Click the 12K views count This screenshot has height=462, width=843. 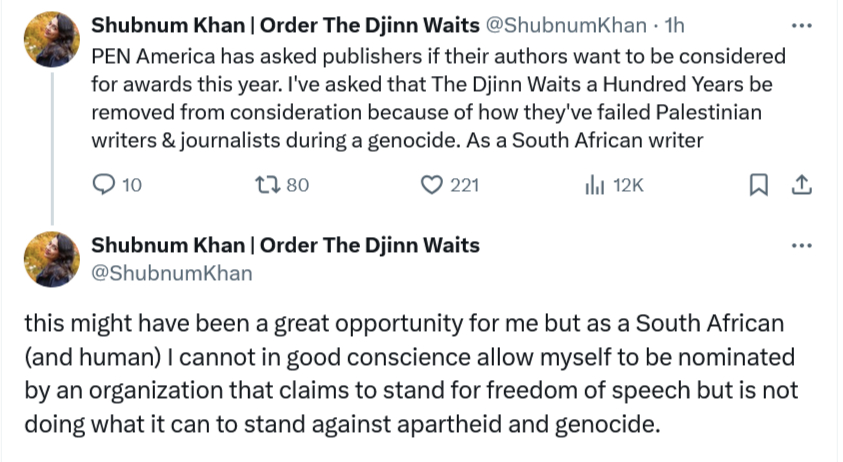[x=628, y=185]
